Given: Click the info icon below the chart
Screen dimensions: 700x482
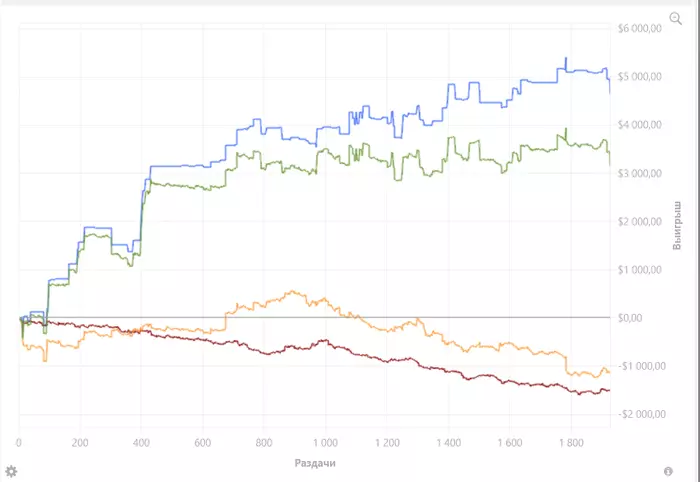Looking at the screenshot, I should 668,471.
